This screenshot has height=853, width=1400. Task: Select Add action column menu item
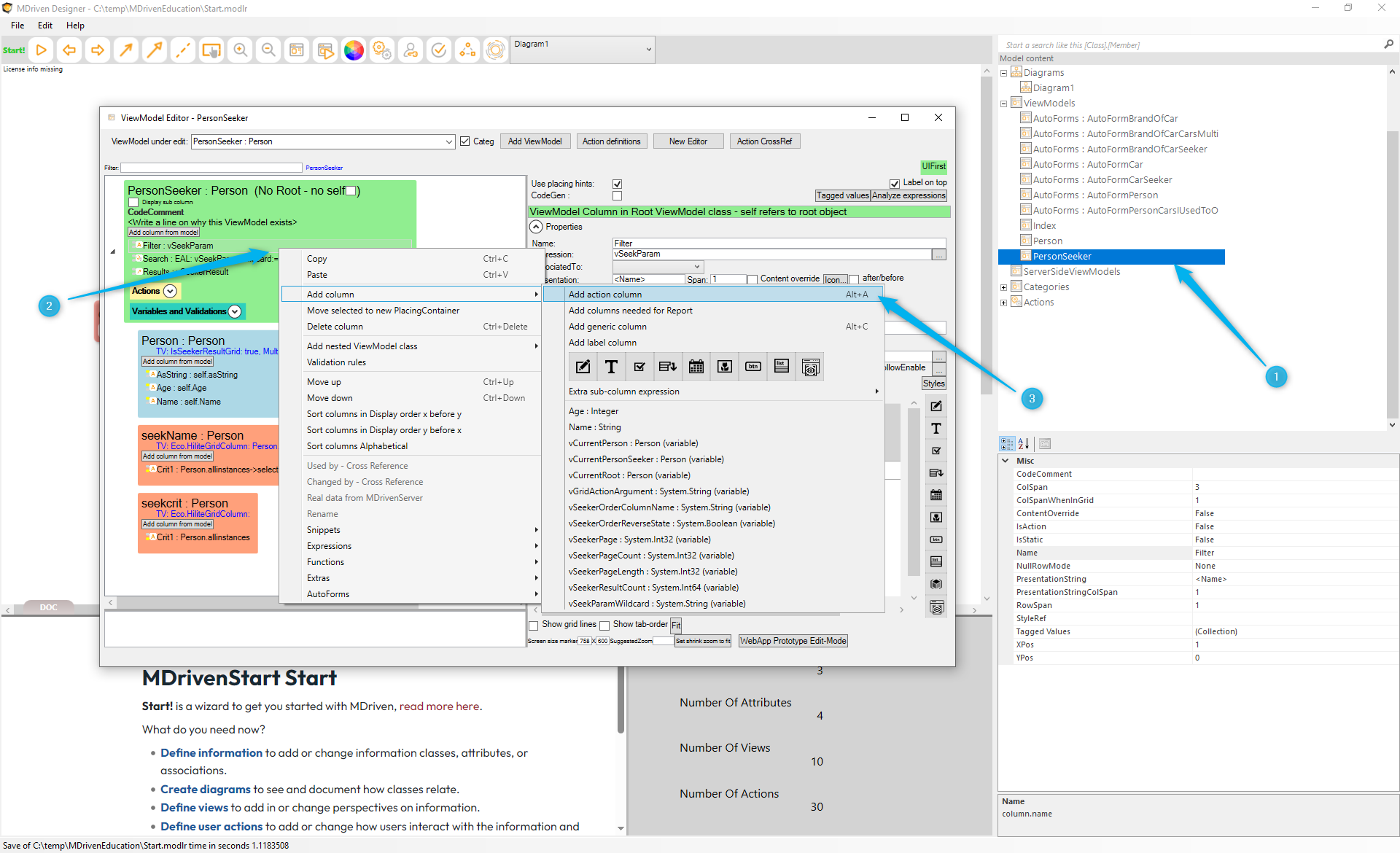coord(605,295)
